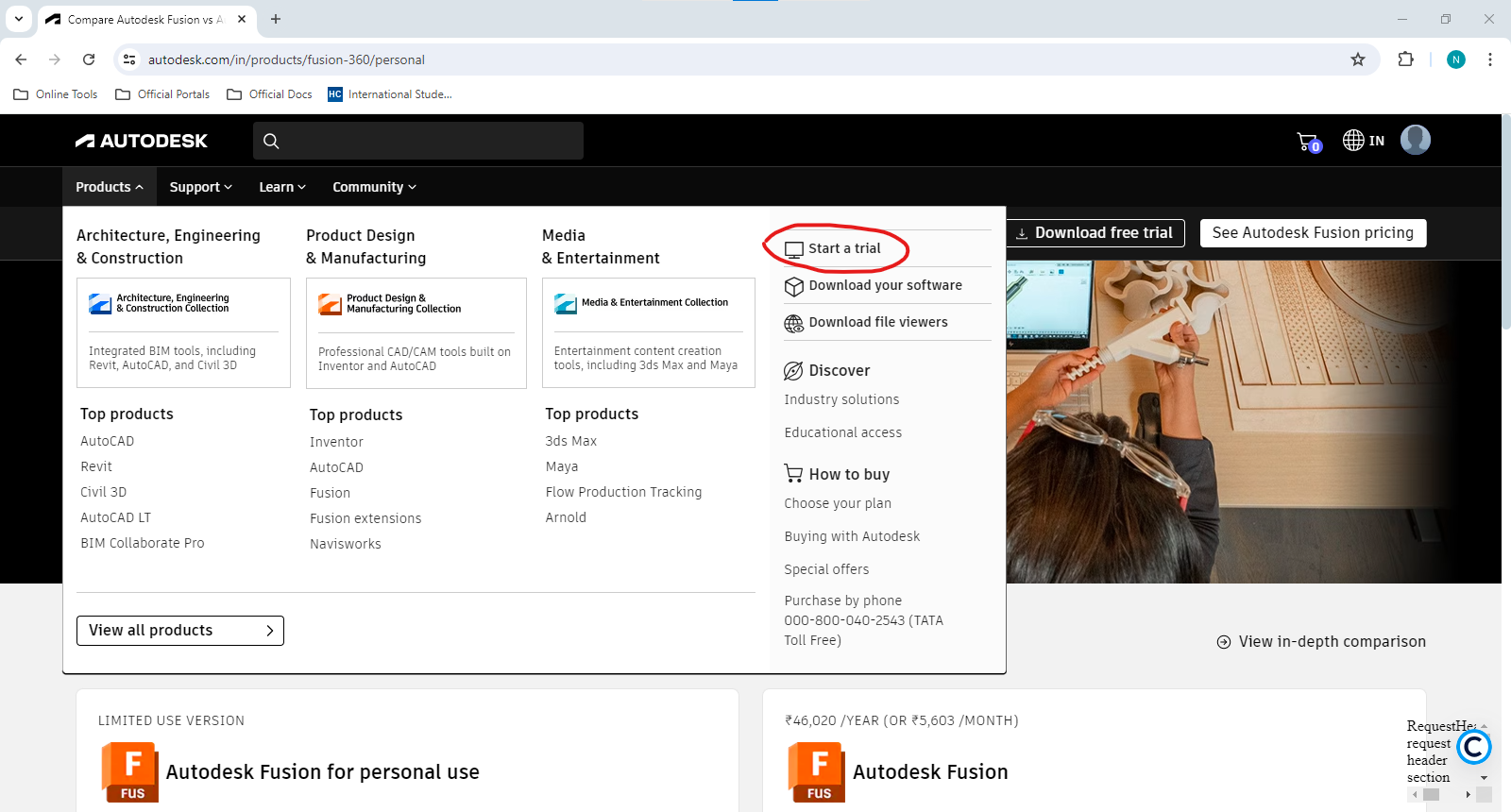Screen dimensions: 1511x812
Task: Collapse the Products menu
Action: [x=110, y=187]
